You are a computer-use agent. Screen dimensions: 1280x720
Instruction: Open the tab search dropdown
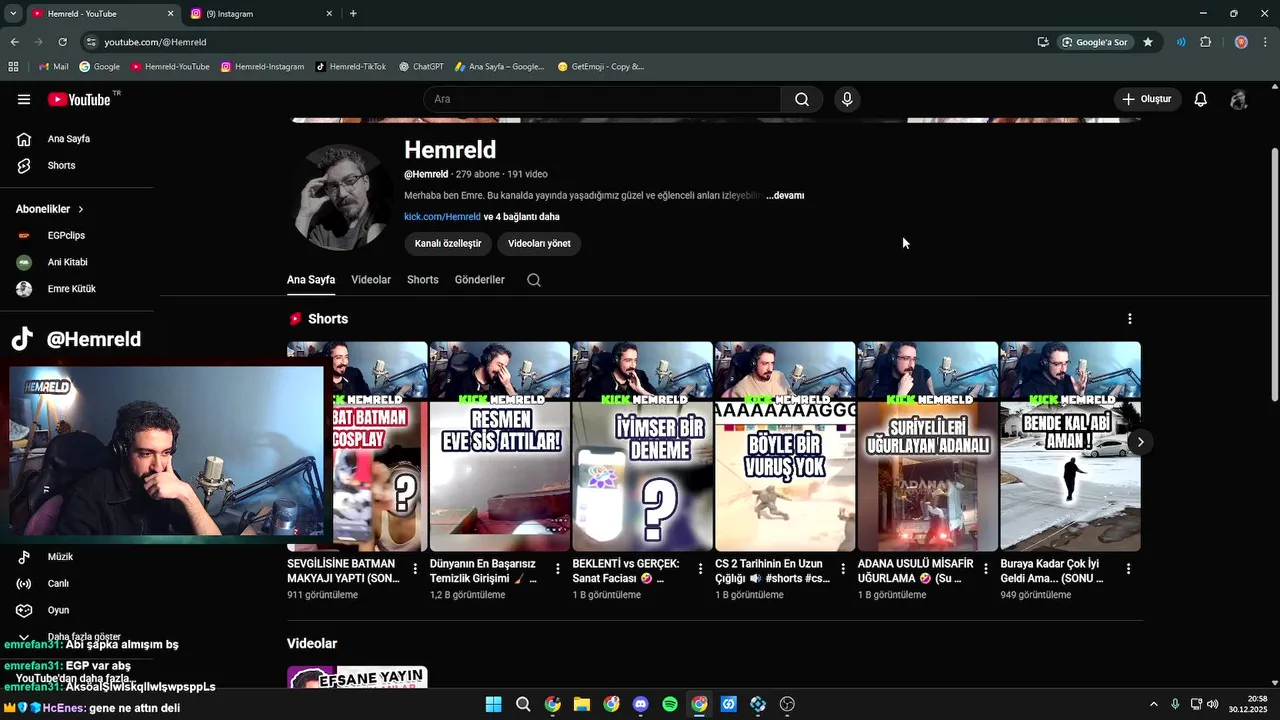point(13,14)
